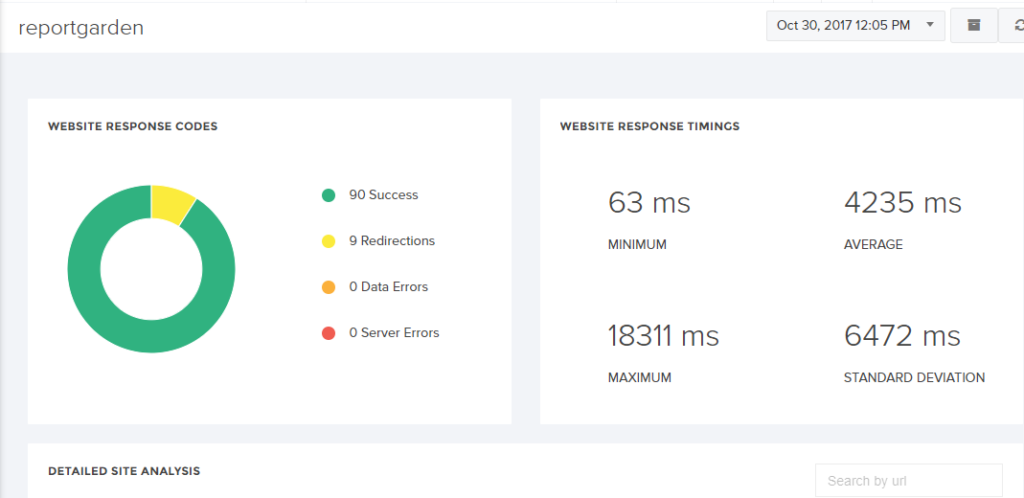Click the reportgarden page title
The height and width of the screenshot is (498, 1024).
coord(81,27)
